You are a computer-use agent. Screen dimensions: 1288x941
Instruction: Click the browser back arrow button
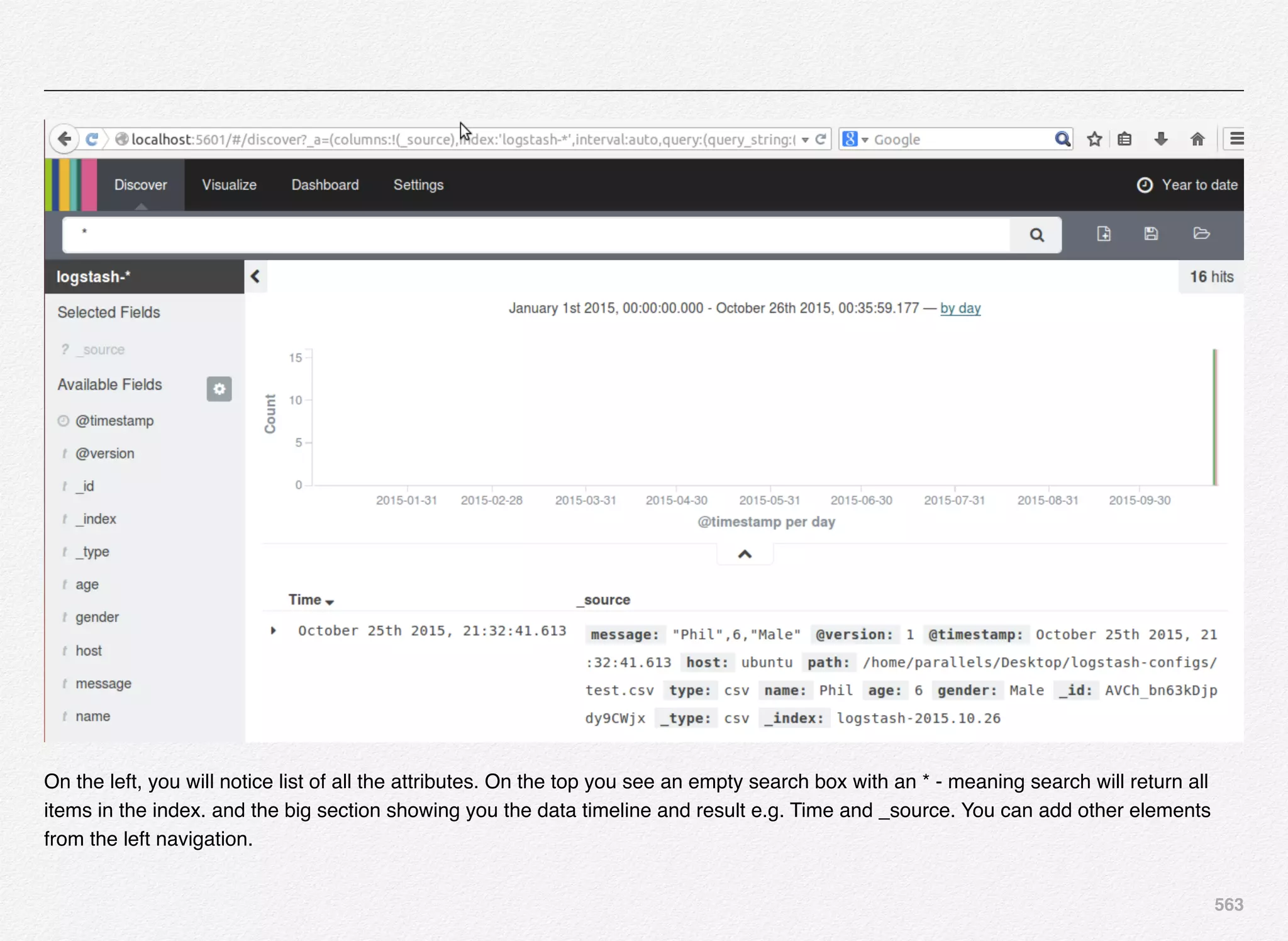(64, 139)
